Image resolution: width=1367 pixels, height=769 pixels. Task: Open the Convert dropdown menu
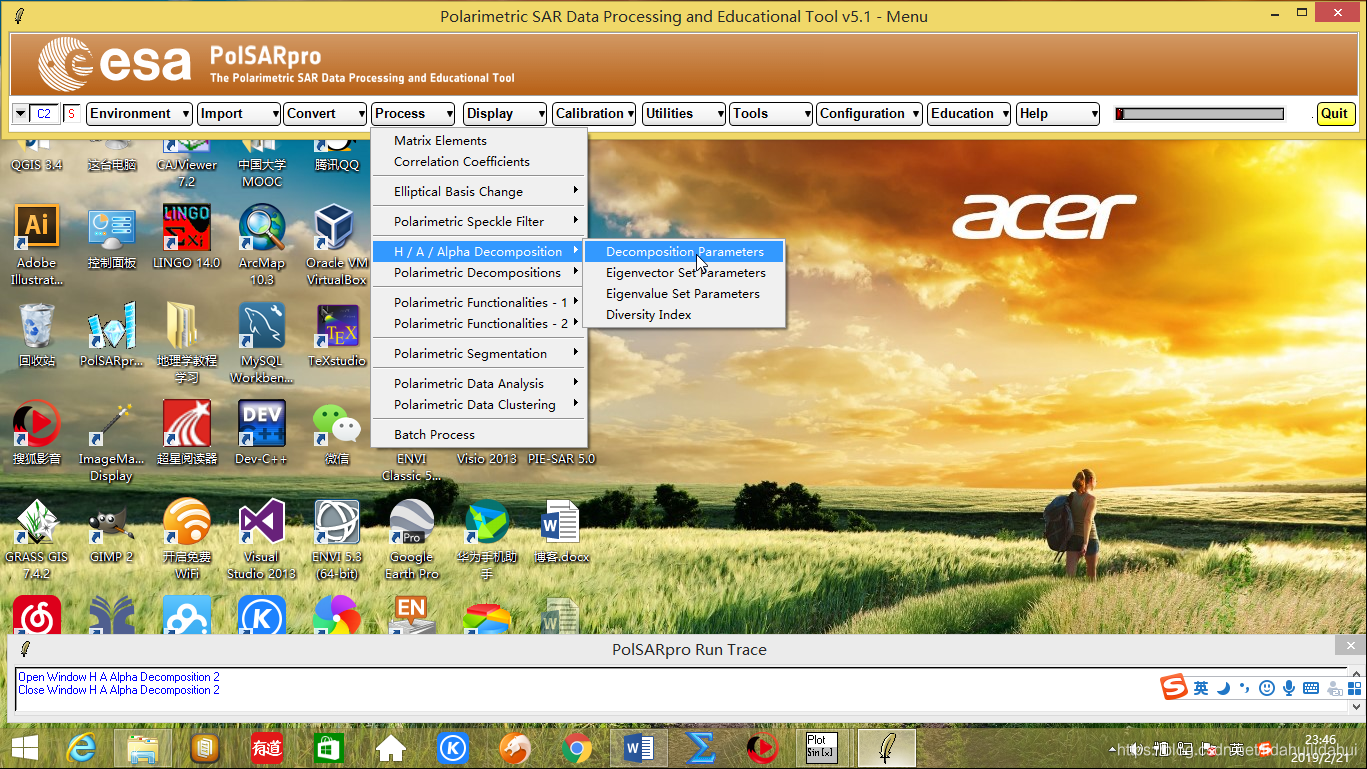click(x=325, y=114)
